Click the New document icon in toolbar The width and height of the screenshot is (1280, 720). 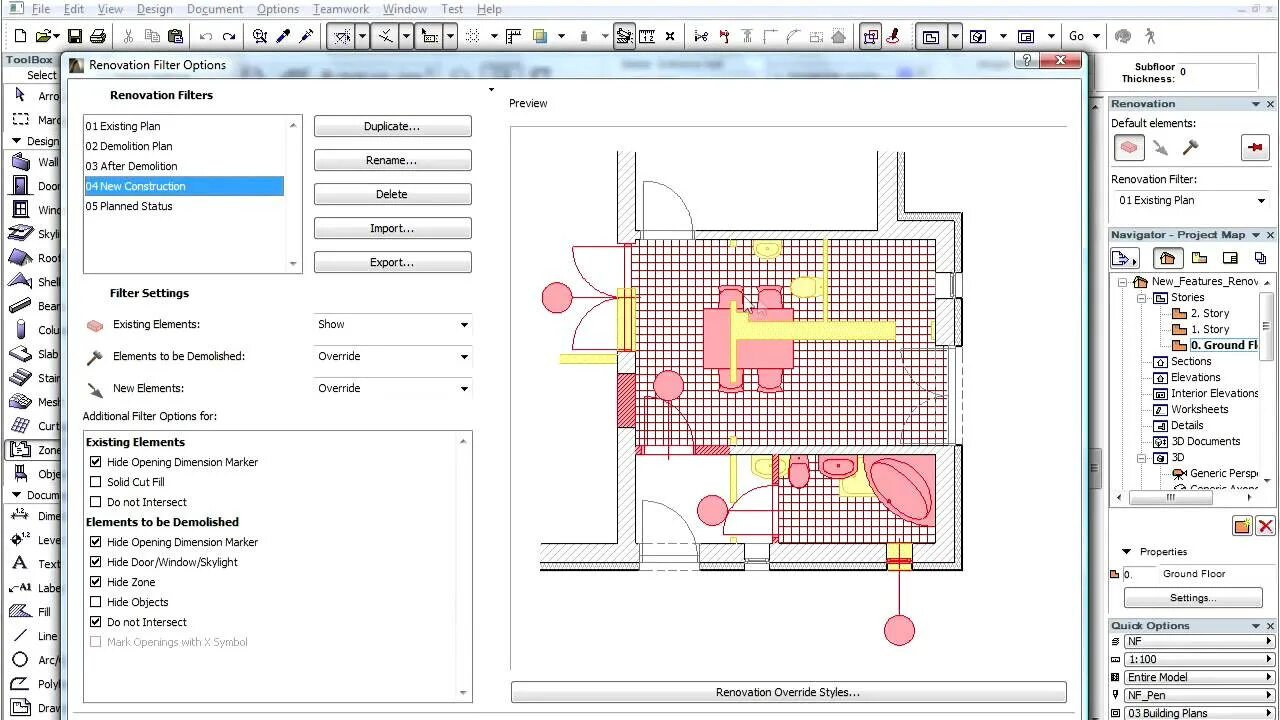click(20, 36)
